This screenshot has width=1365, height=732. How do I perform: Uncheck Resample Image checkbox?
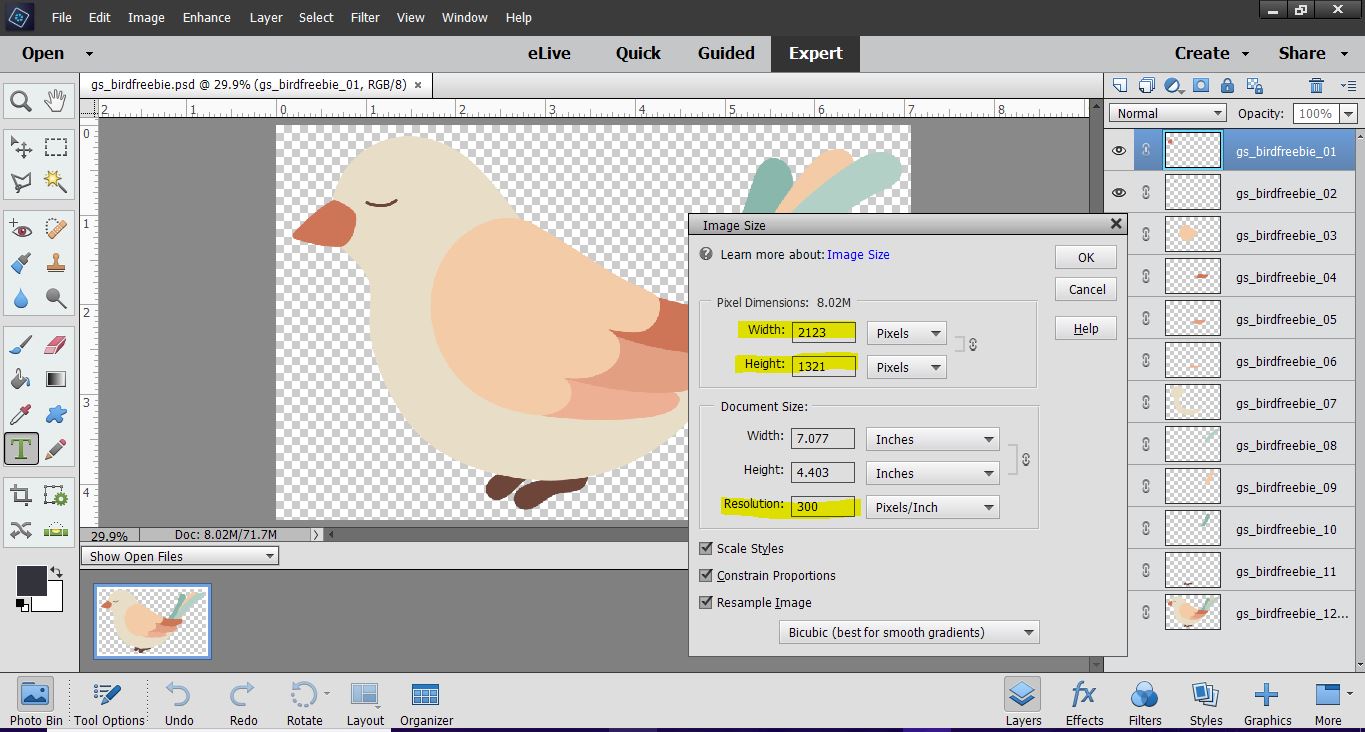coord(706,602)
